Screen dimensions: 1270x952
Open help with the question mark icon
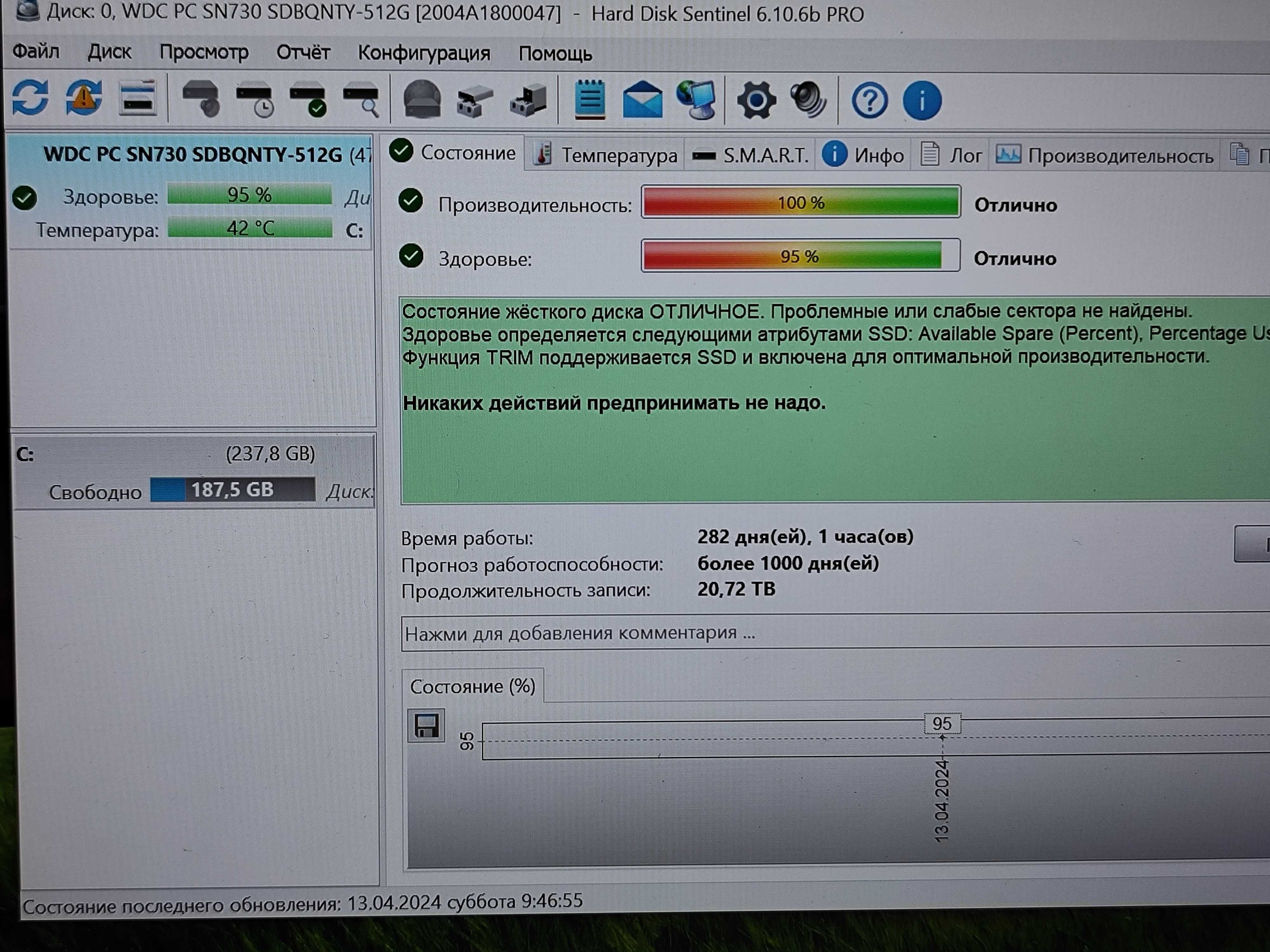pyautogui.click(x=869, y=101)
